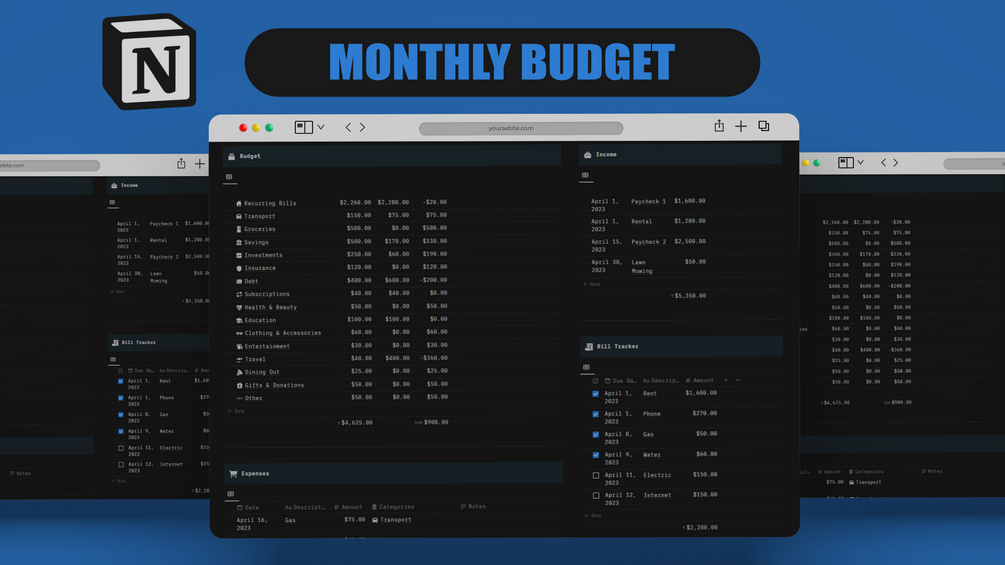Image resolution: width=1005 pixels, height=565 pixels.
Task: Open a new tab with the front window plus icon
Action: click(x=741, y=126)
